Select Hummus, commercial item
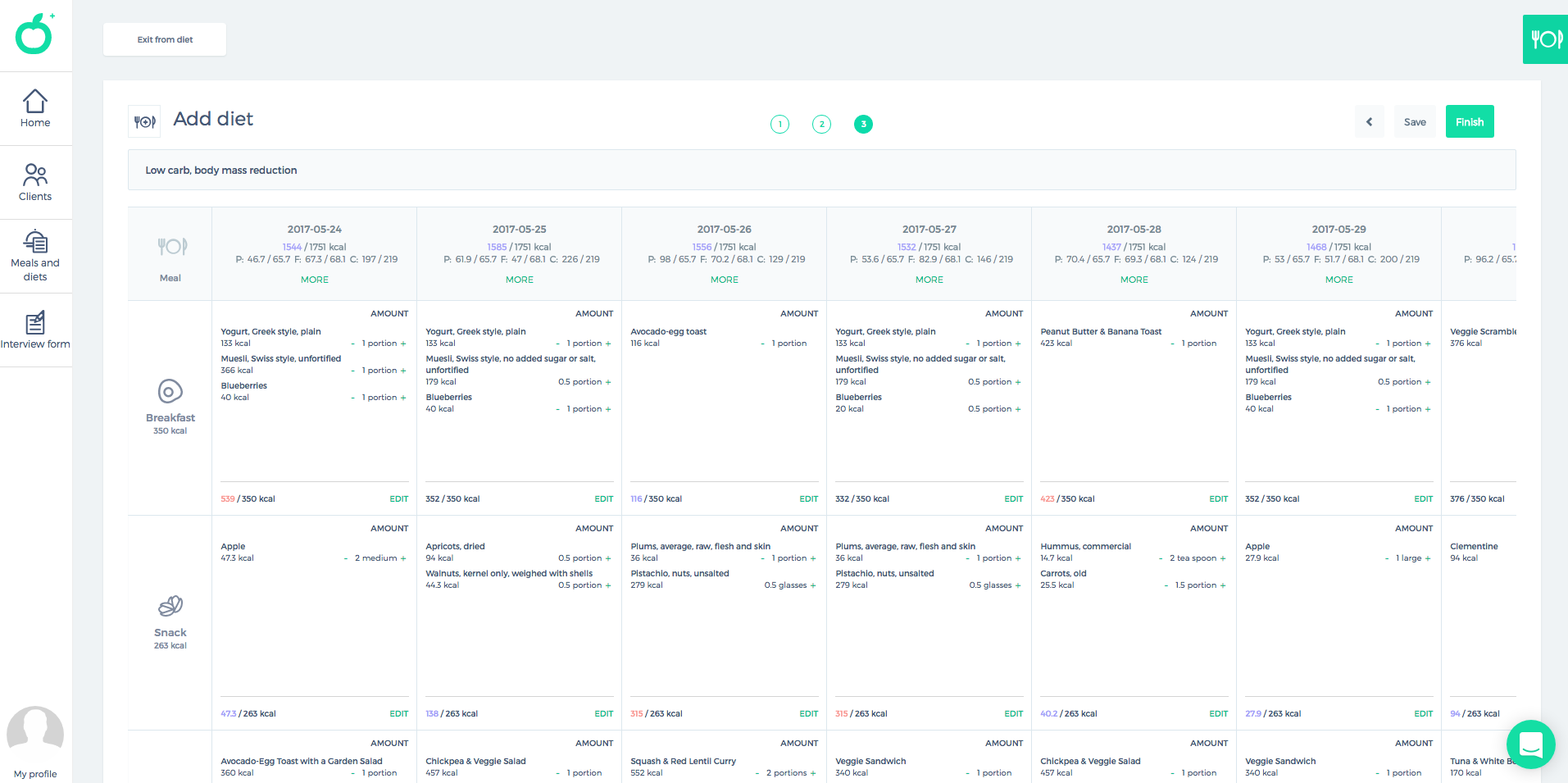Image resolution: width=1568 pixels, height=783 pixels. coord(1085,547)
